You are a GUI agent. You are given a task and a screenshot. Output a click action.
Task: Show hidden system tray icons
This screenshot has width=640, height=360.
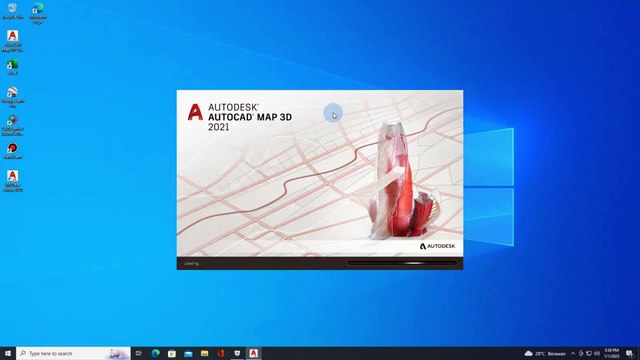pyautogui.click(x=573, y=353)
